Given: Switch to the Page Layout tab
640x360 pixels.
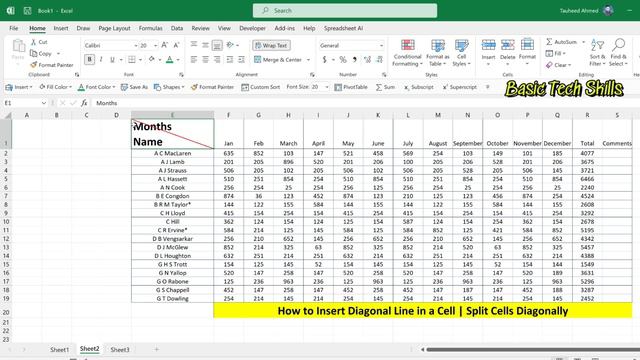Looking at the screenshot, I should point(114,28).
